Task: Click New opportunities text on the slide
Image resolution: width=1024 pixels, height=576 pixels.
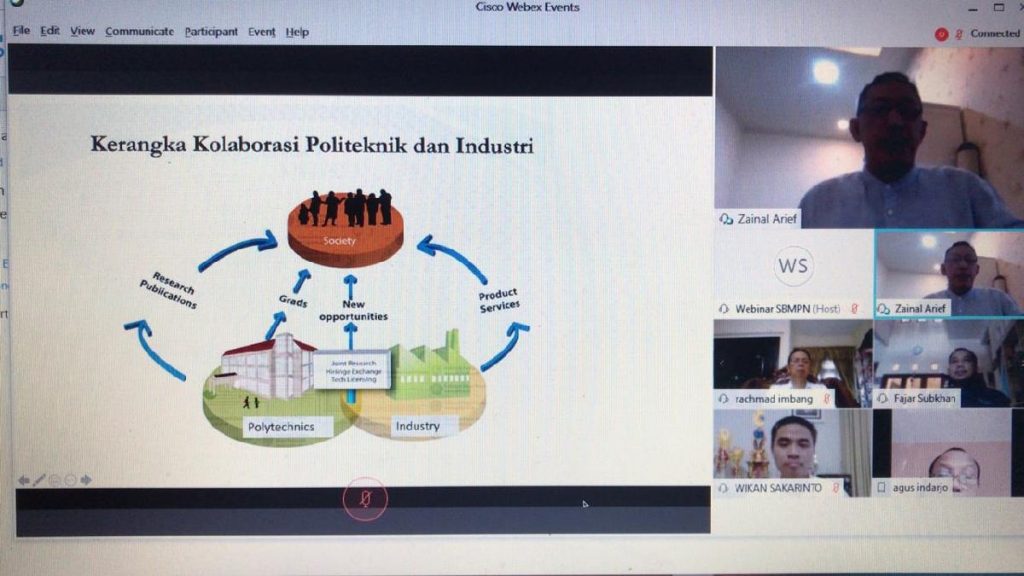Action: tap(353, 310)
